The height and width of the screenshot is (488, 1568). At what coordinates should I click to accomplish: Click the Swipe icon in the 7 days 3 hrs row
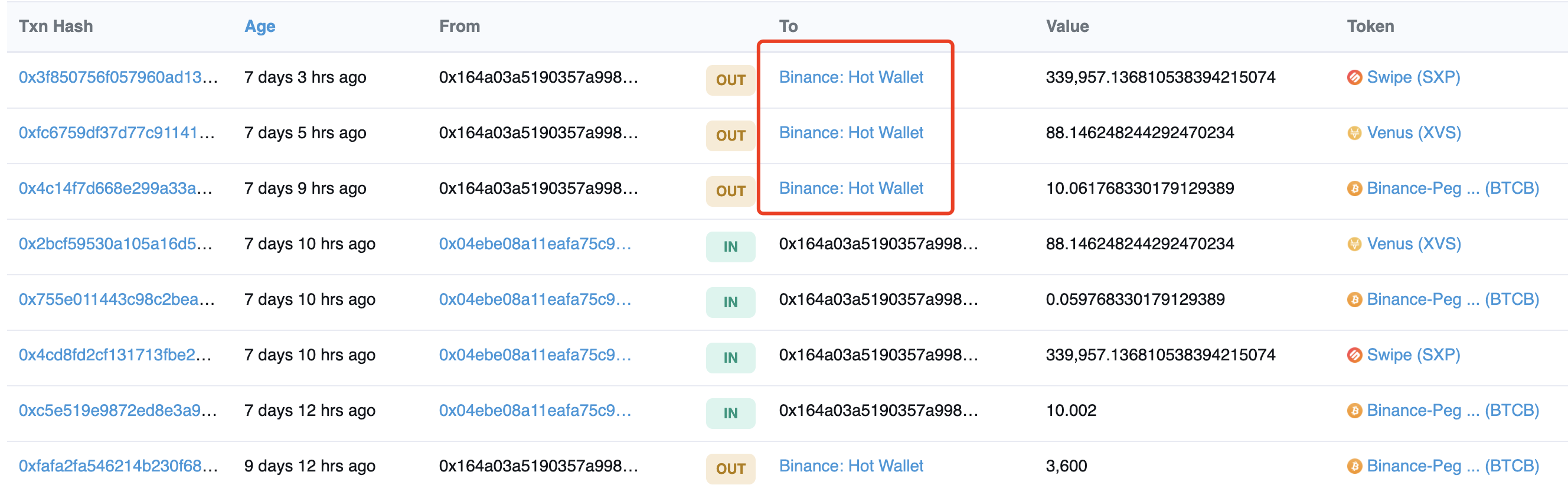tap(1354, 77)
